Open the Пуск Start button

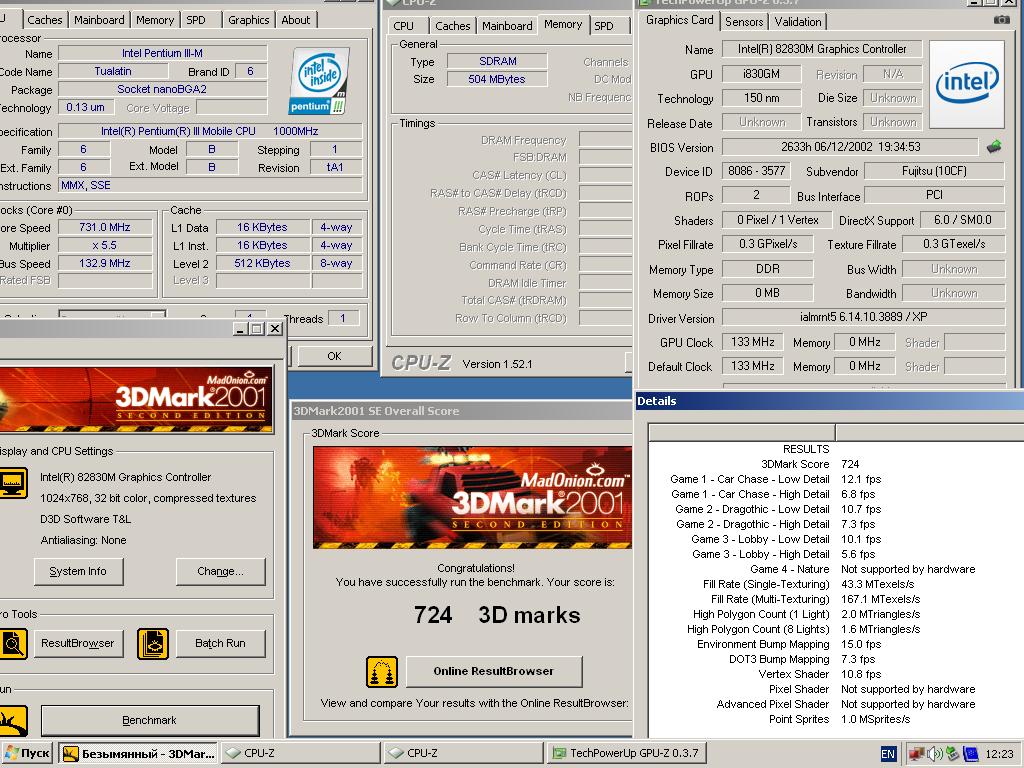26,753
